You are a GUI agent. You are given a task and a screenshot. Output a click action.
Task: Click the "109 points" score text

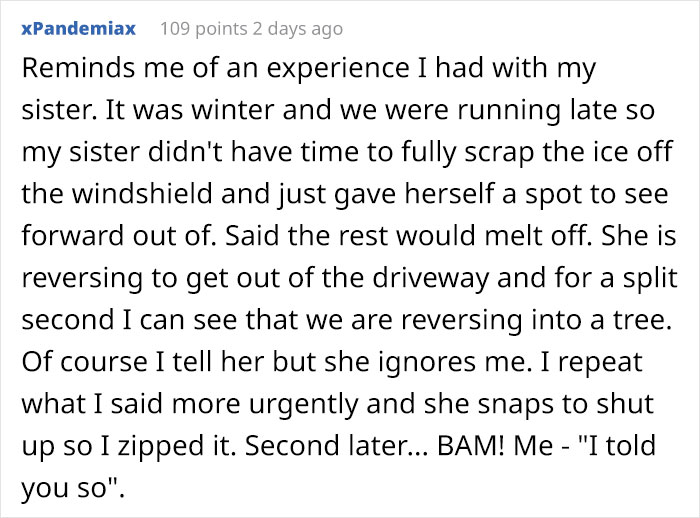coord(203,29)
